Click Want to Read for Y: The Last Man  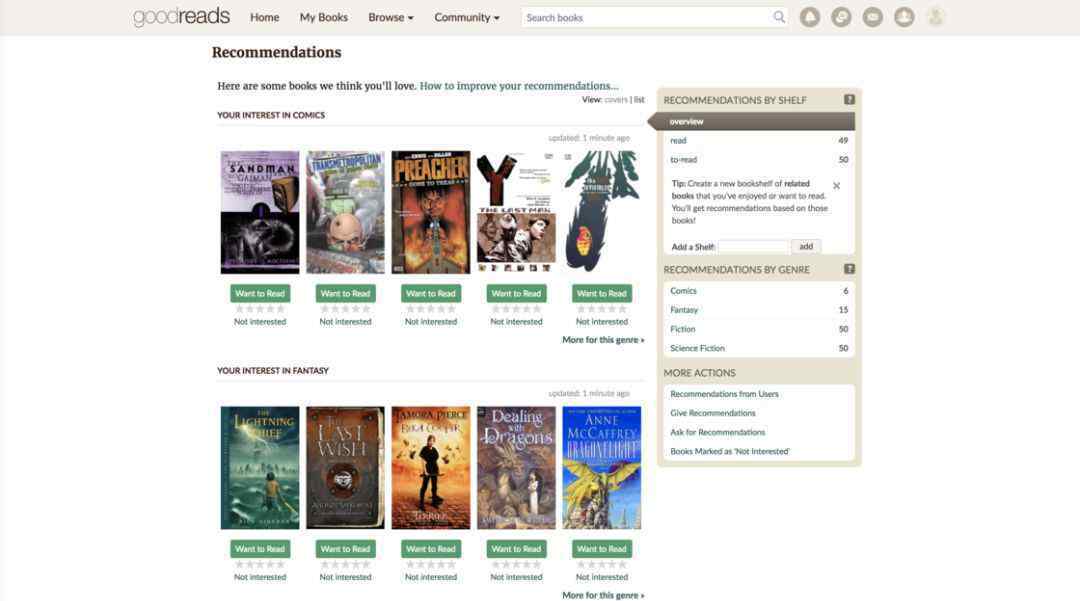(516, 293)
